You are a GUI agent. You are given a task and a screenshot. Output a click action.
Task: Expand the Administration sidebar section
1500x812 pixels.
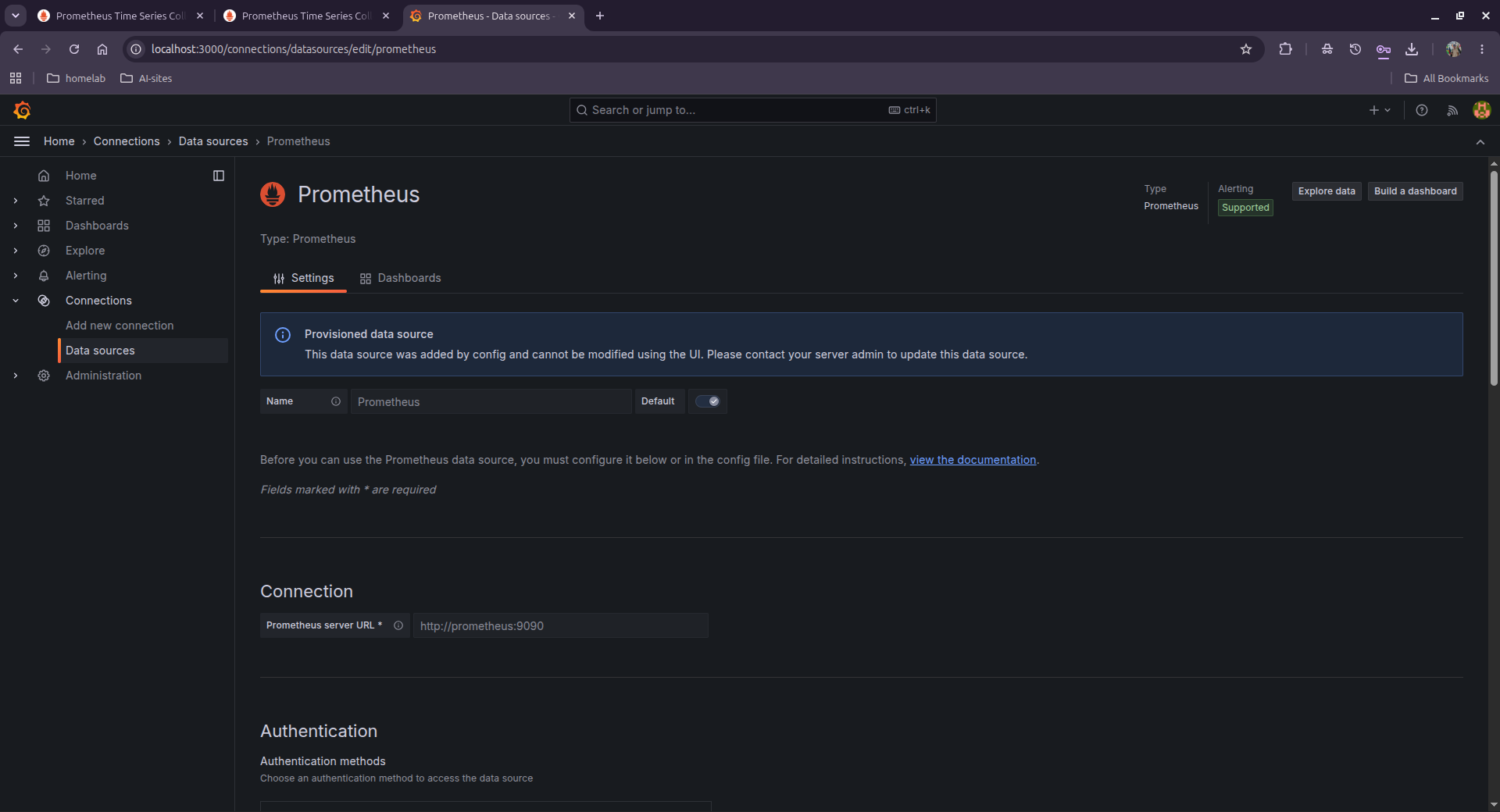(16, 376)
